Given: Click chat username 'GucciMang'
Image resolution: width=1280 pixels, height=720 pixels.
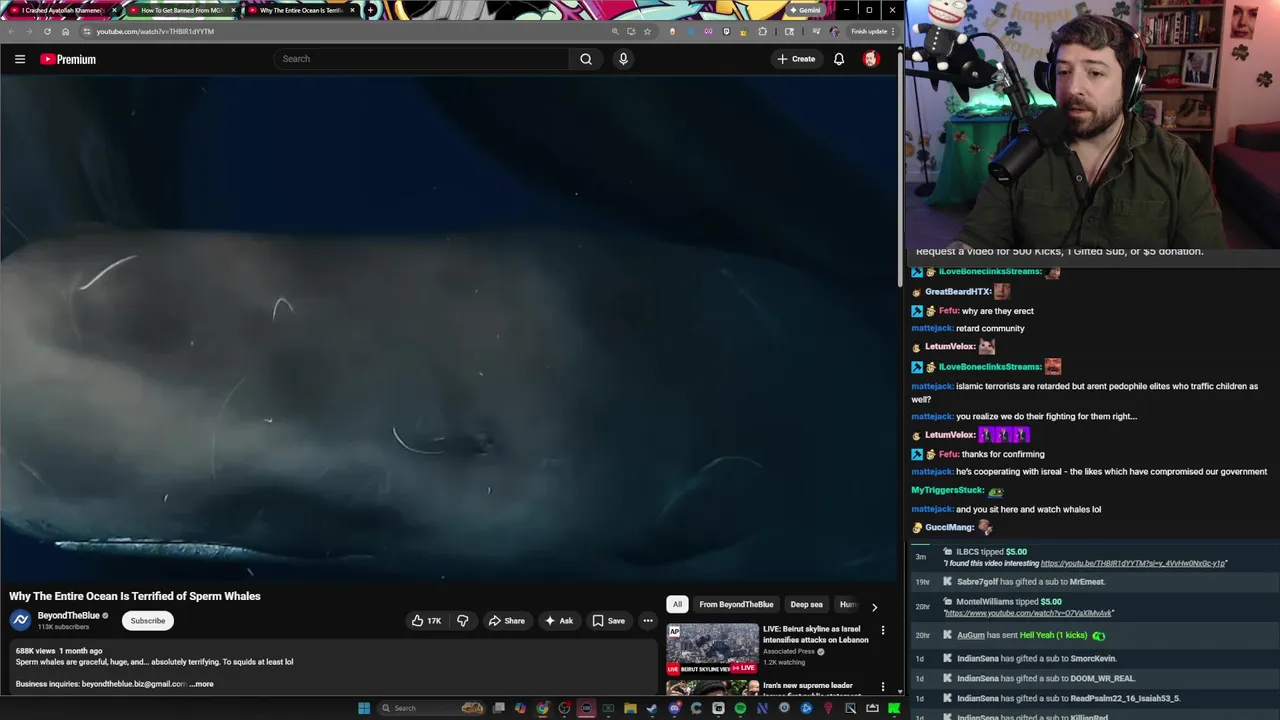Looking at the screenshot, I should [949, 527].
